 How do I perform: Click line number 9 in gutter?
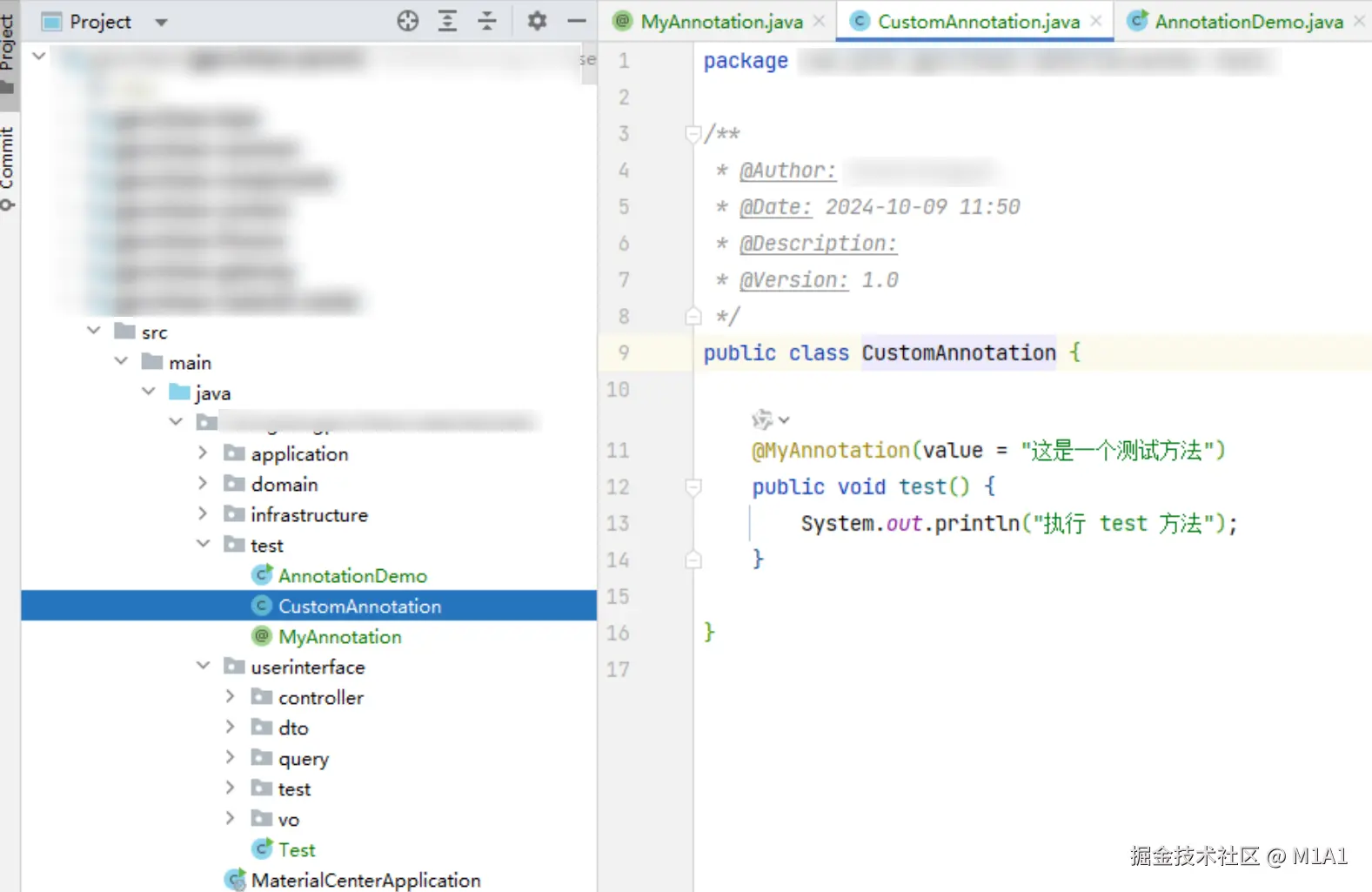coord(624,352)
